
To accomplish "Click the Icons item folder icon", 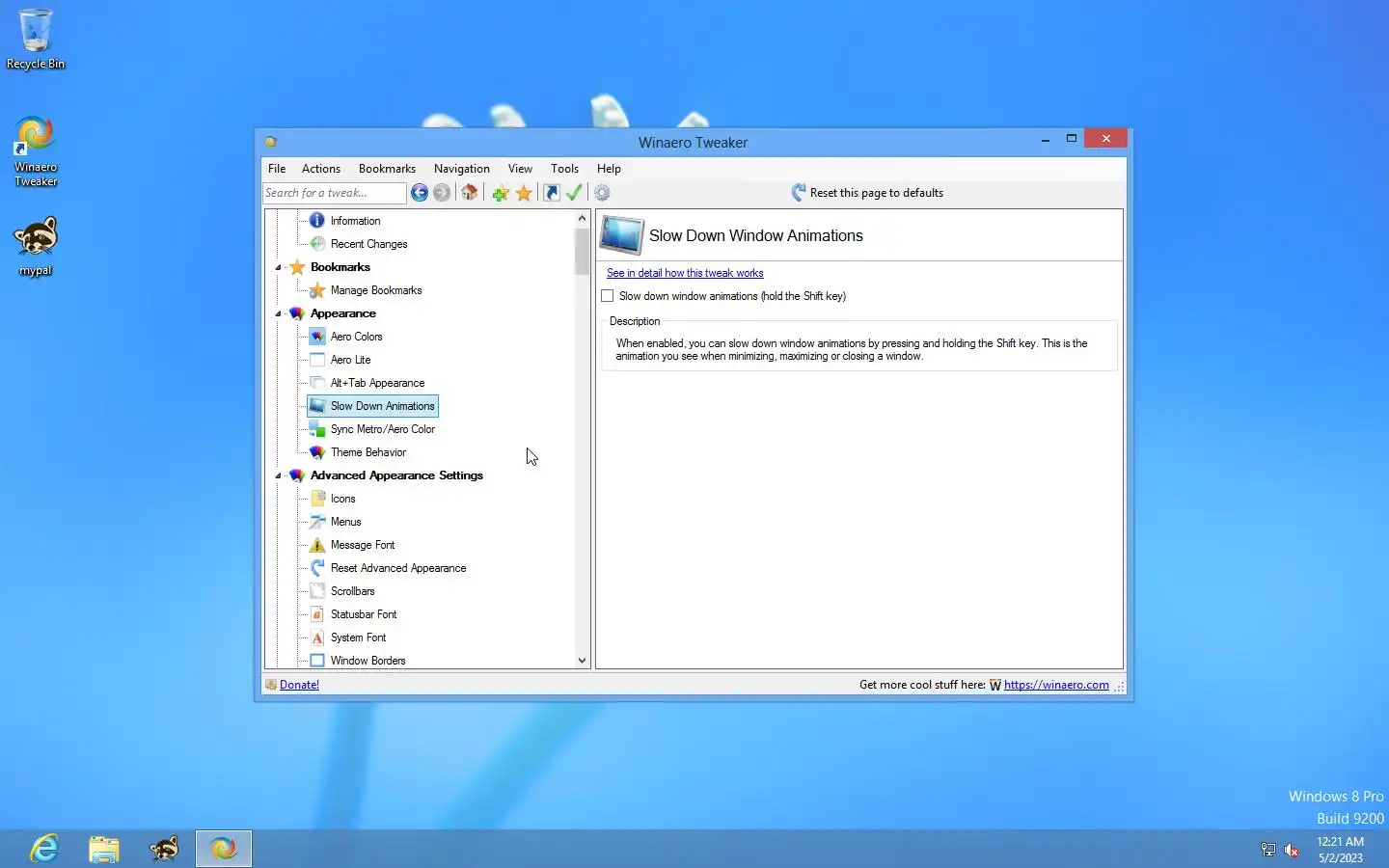I will pyautogui.click(x=317, y=499).
